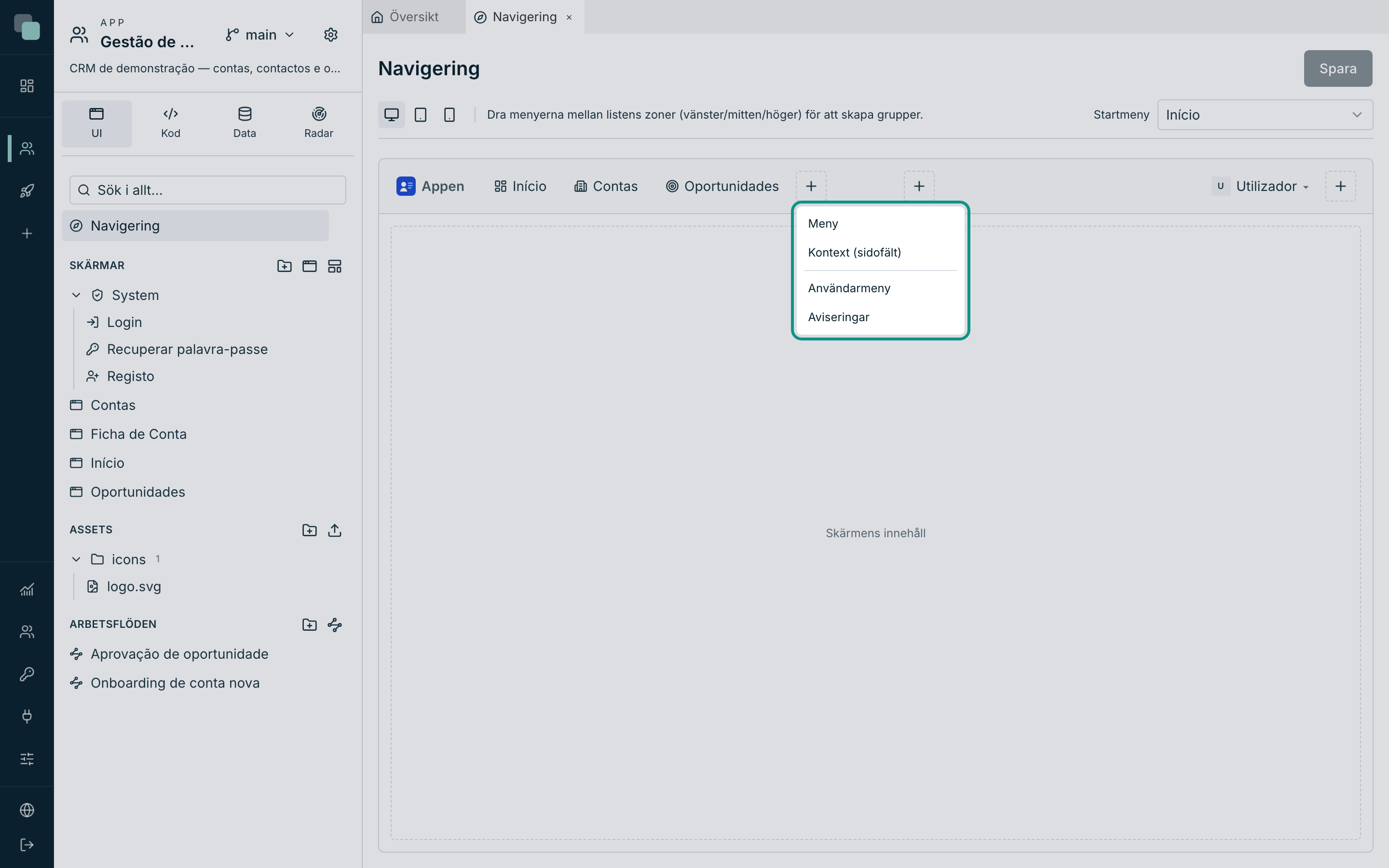Open the main branch dropdown

pos(260,35)
